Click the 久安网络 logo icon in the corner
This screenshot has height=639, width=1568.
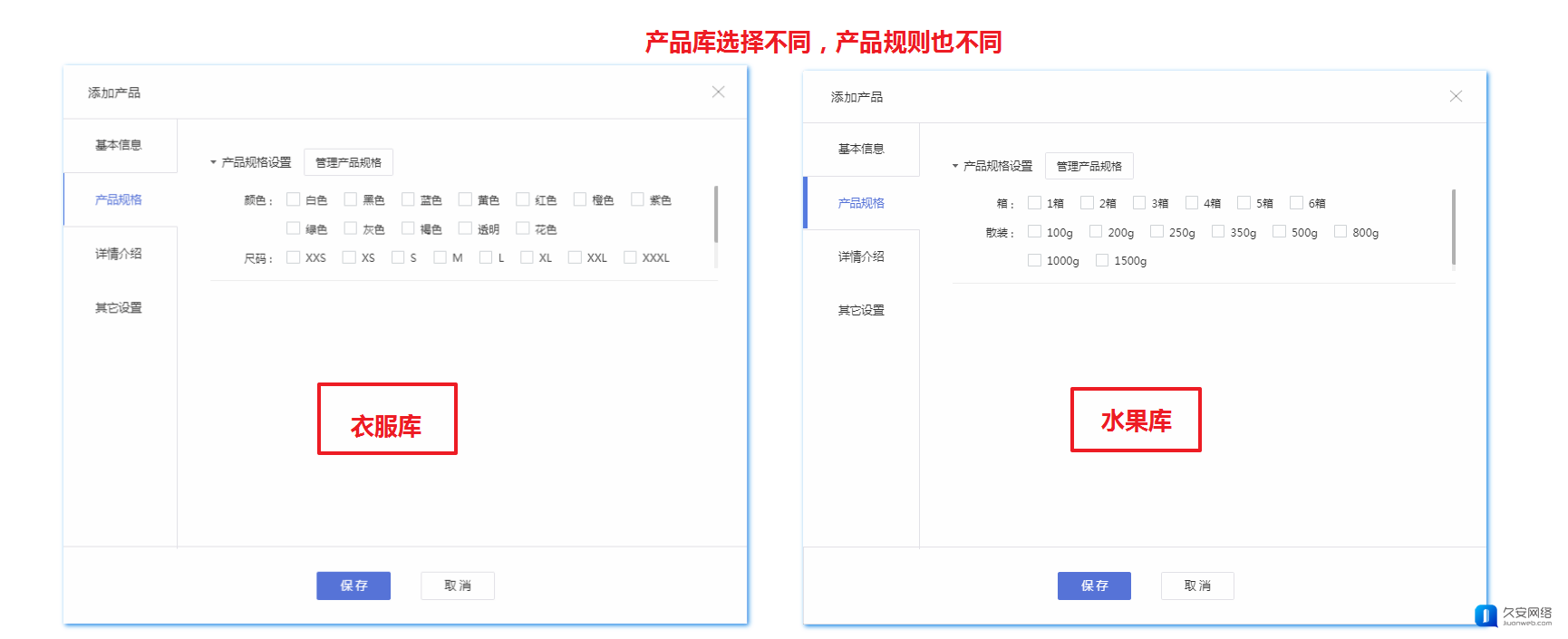pos(1486,615)
